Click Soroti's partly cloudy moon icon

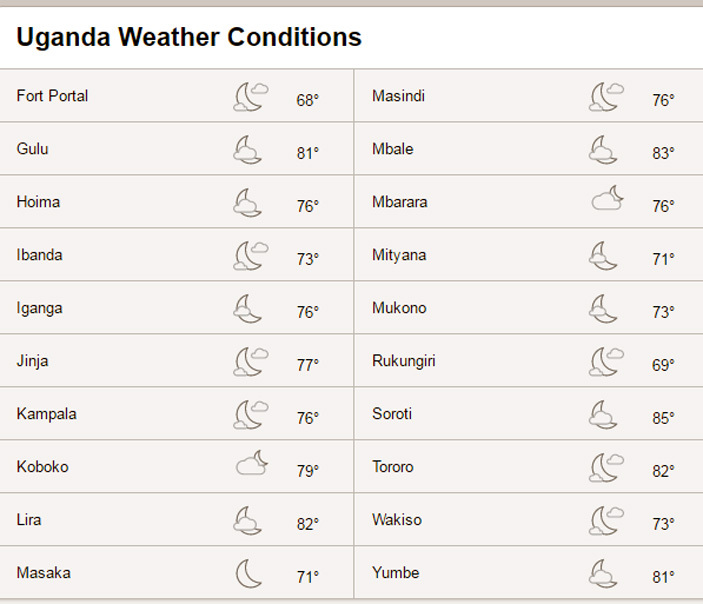tap(603, 414)
